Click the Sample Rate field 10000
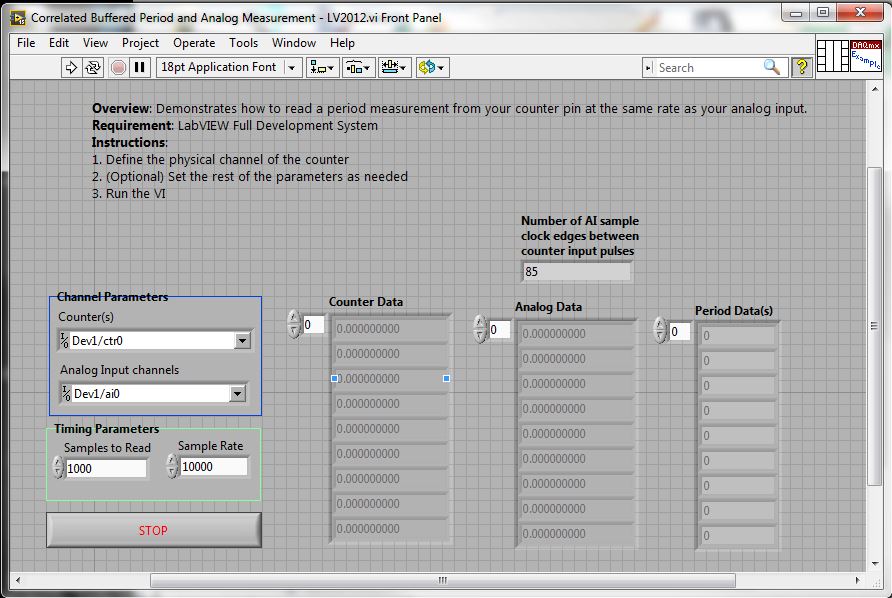 214,467
